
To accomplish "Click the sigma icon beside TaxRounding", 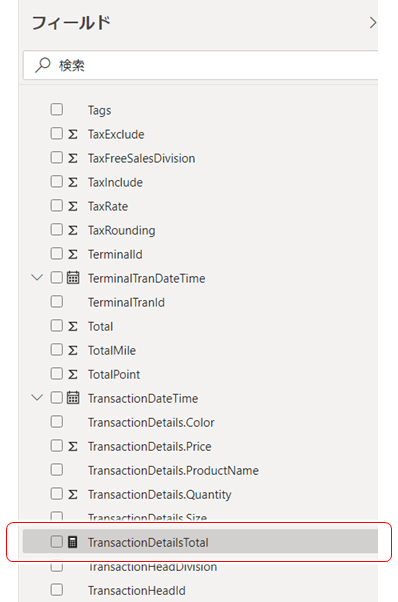I will pyautogui.click(x=73, y=230).
